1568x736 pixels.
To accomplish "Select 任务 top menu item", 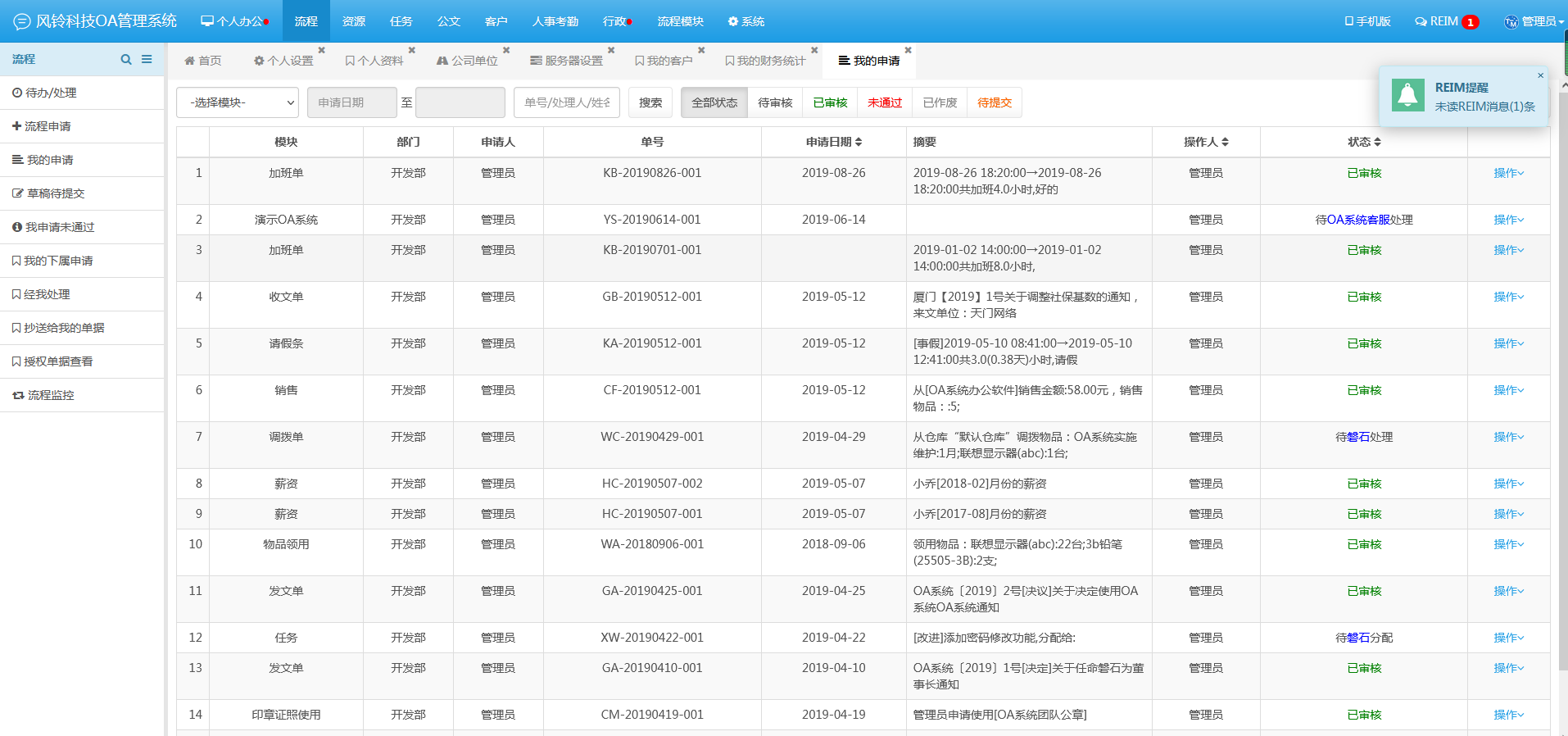I will (401, 21).
